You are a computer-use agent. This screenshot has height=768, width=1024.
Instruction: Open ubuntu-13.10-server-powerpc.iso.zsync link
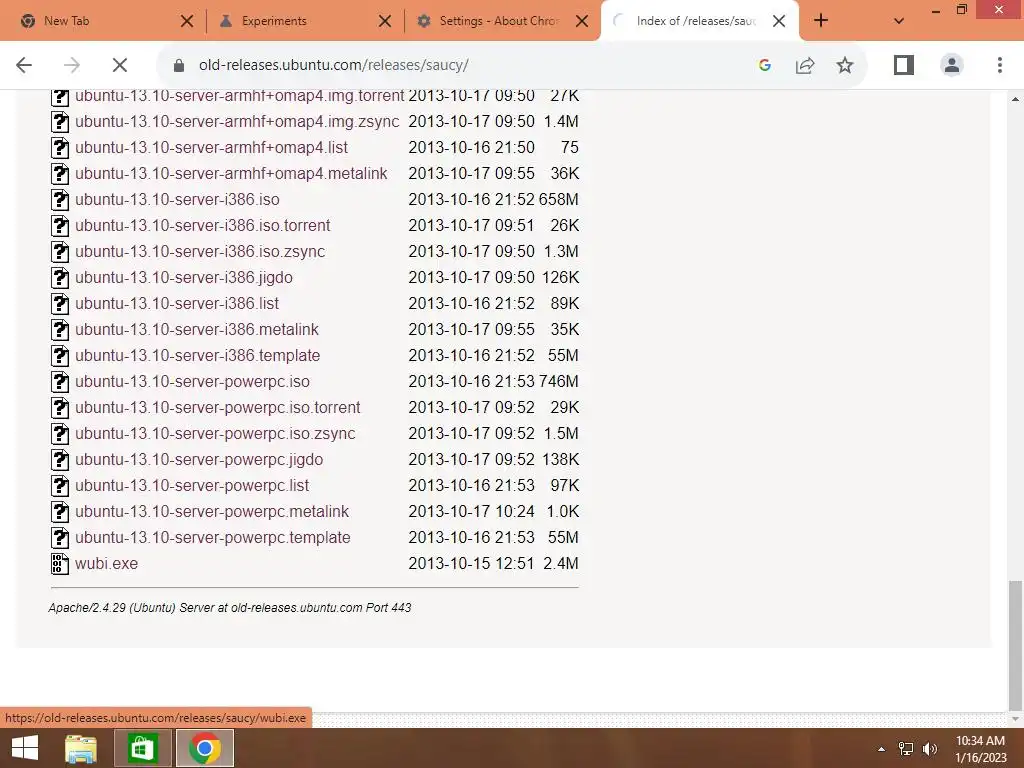(215, 434)
